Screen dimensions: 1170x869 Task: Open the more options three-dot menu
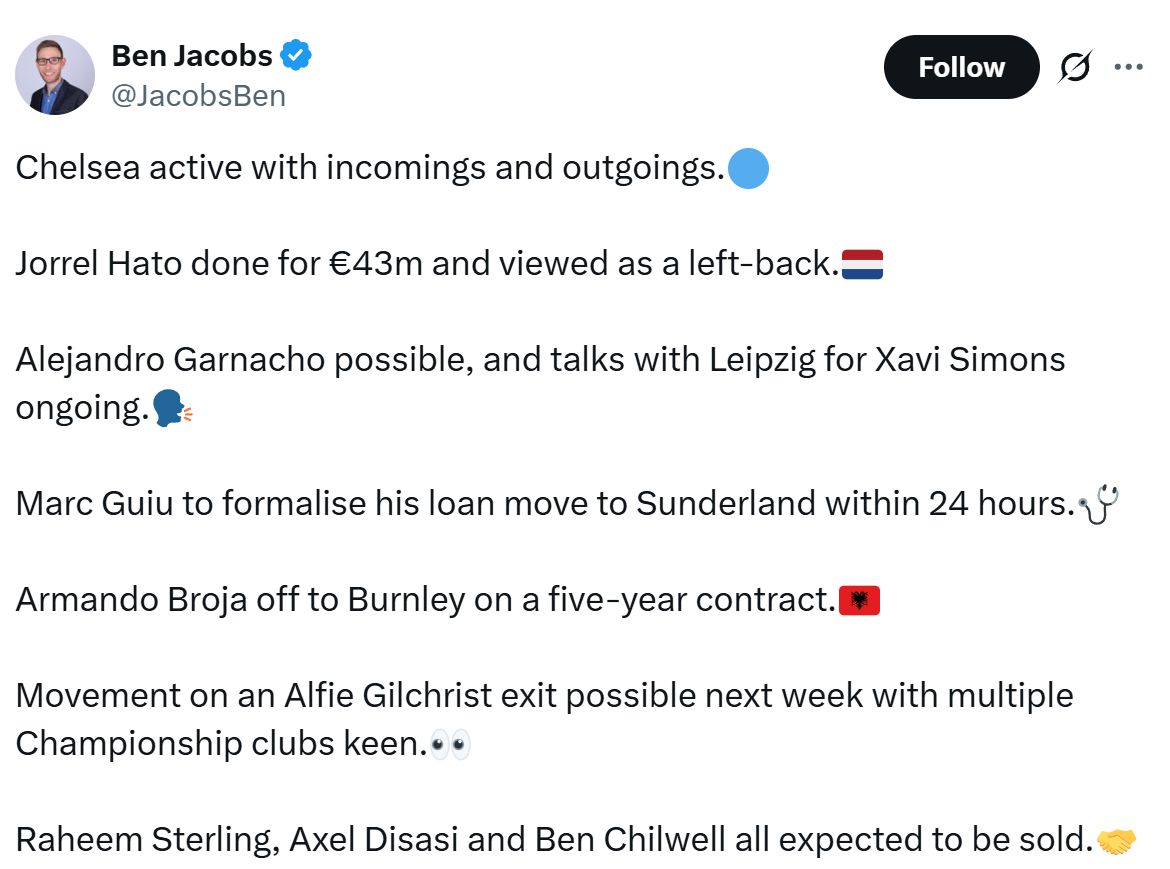click(x=1129, y=66)
